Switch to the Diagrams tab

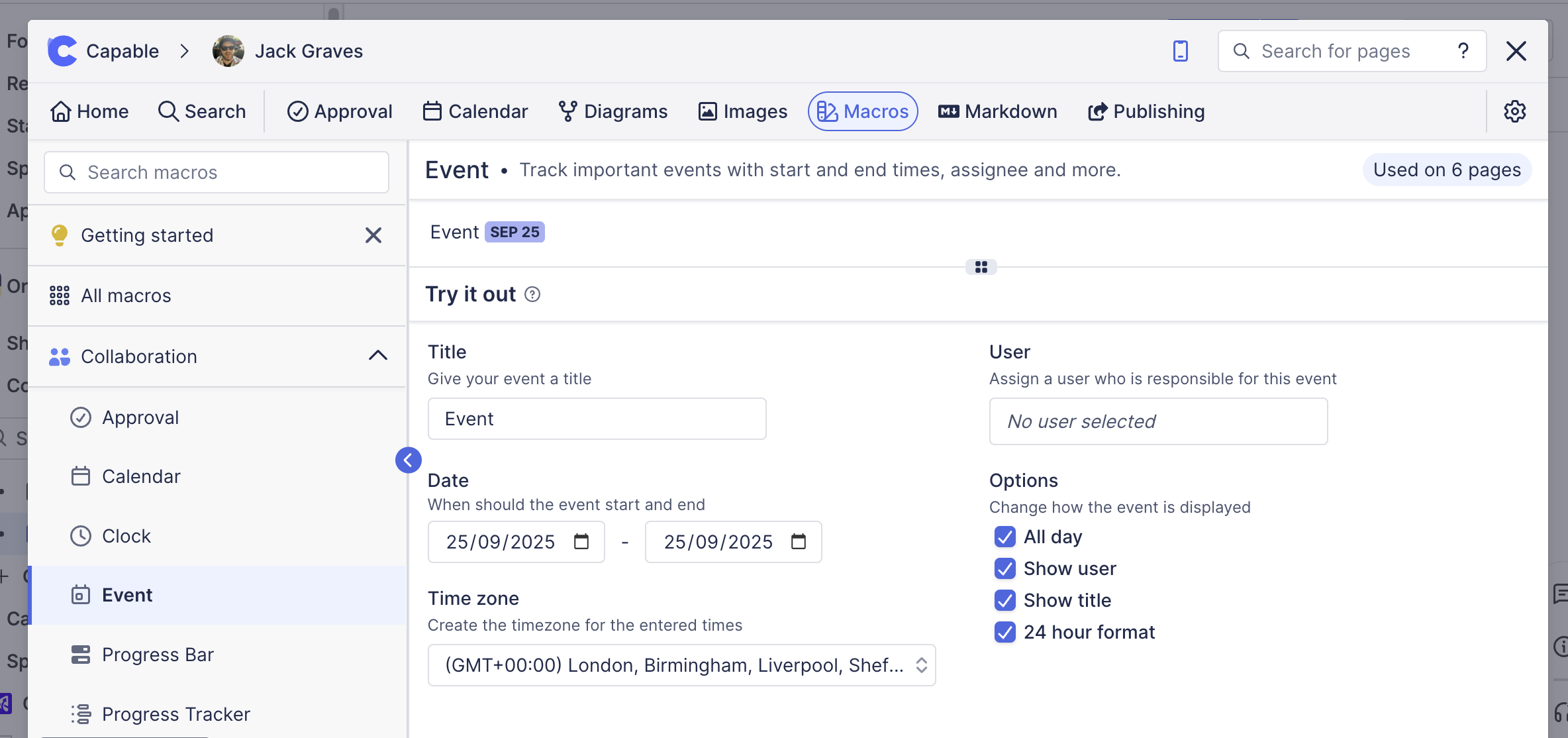tap(612, 111)
